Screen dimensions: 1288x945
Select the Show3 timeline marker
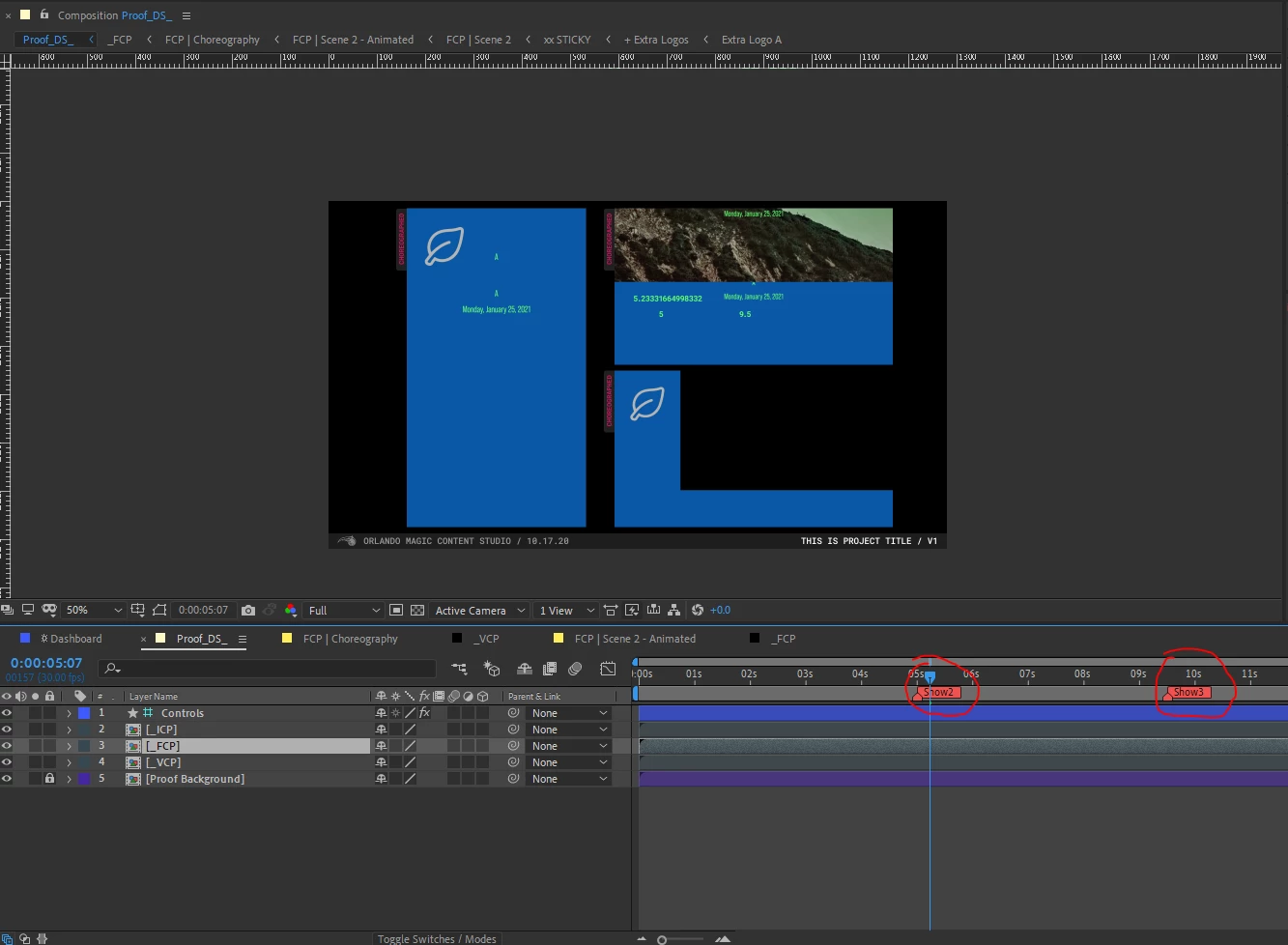pyautogui.click(x=1188, y=692)
